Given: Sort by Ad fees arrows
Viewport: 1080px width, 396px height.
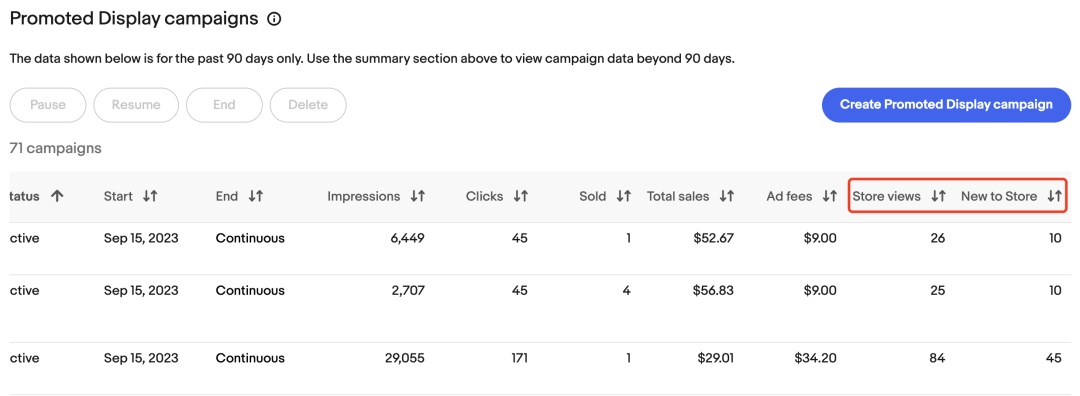Looking at the screenshot, I should [830, 196].
